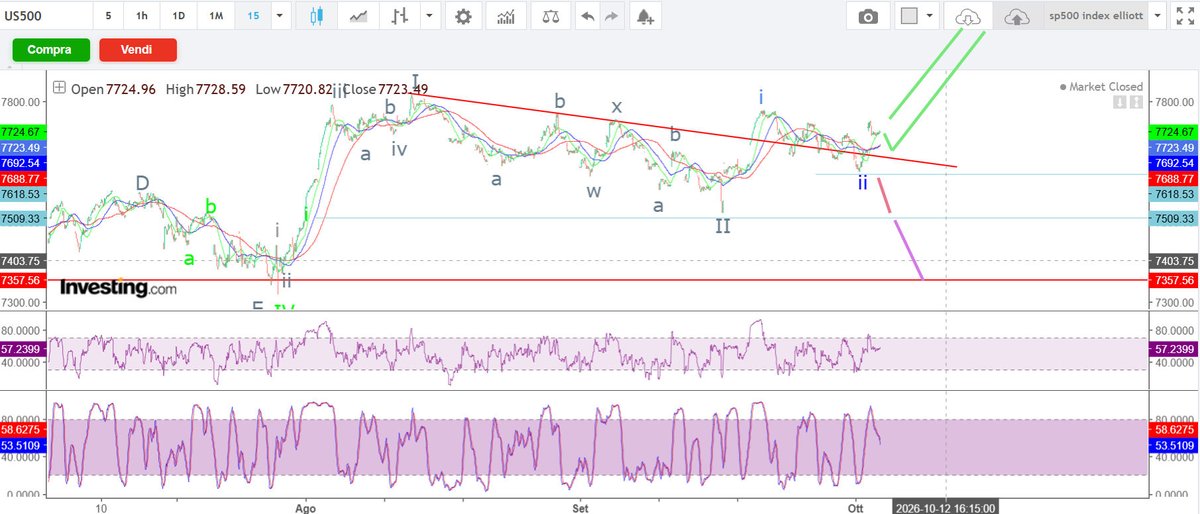Image resolution: width=1200 pixels, height=514 pixels.
Task: Toggle fullscreen chart mode
Action: click(x=1184, y=17)
